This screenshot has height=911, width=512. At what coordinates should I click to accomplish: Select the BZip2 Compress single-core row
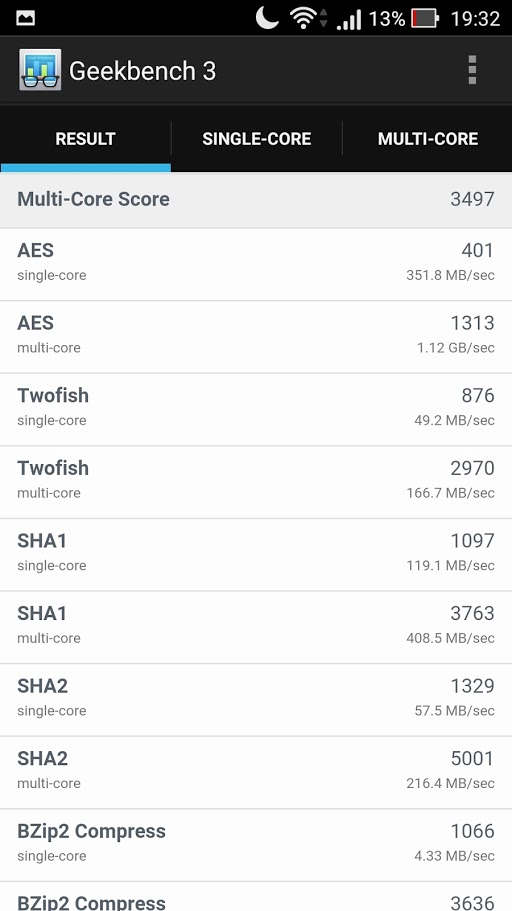pyautogui.click(x=256, y=845)
